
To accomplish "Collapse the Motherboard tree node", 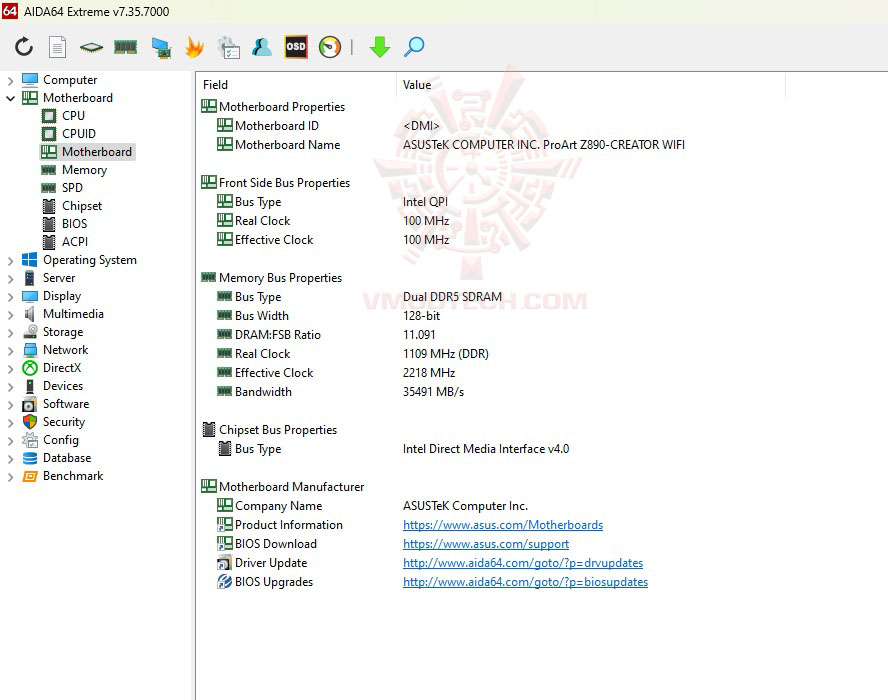I will click(10, 98).
